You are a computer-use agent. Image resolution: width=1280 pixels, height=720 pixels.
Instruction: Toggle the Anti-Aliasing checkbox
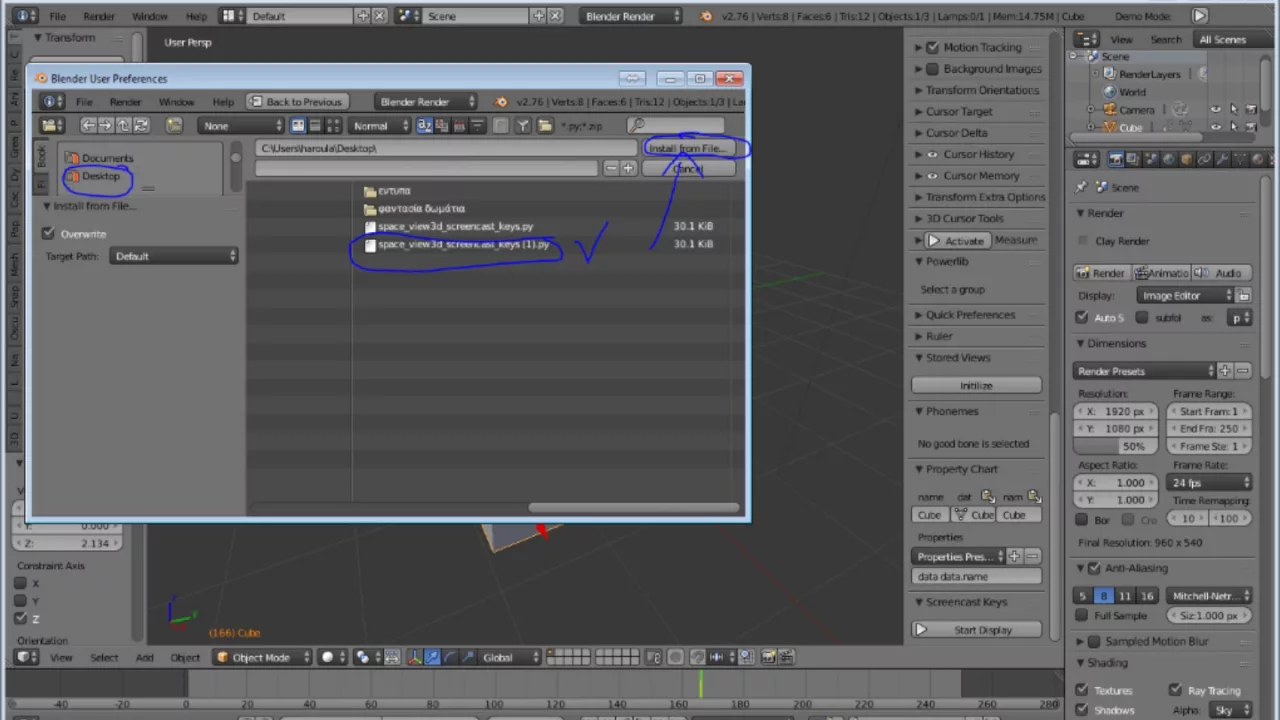(x=1094, y=568)
